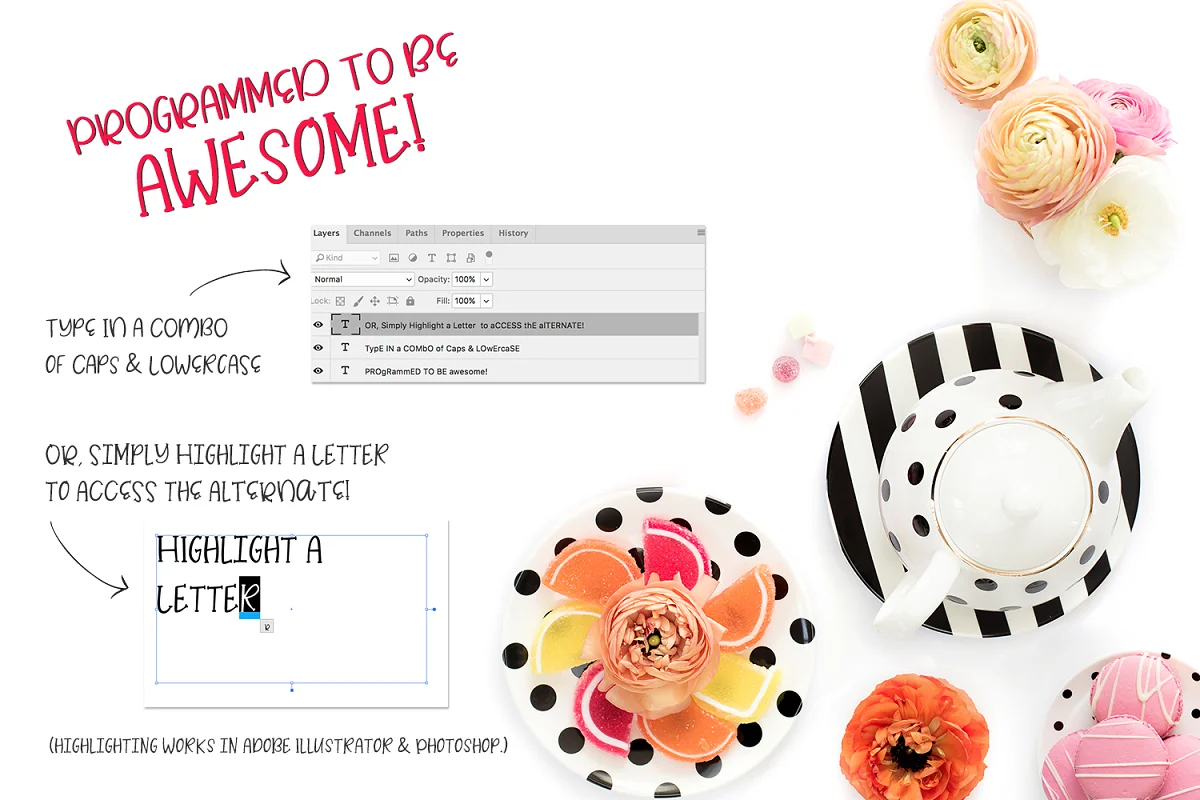Filter layers by type (T) icon
Screen dimensions: 1200x800
pyautogui.click(x=432, y=258)
